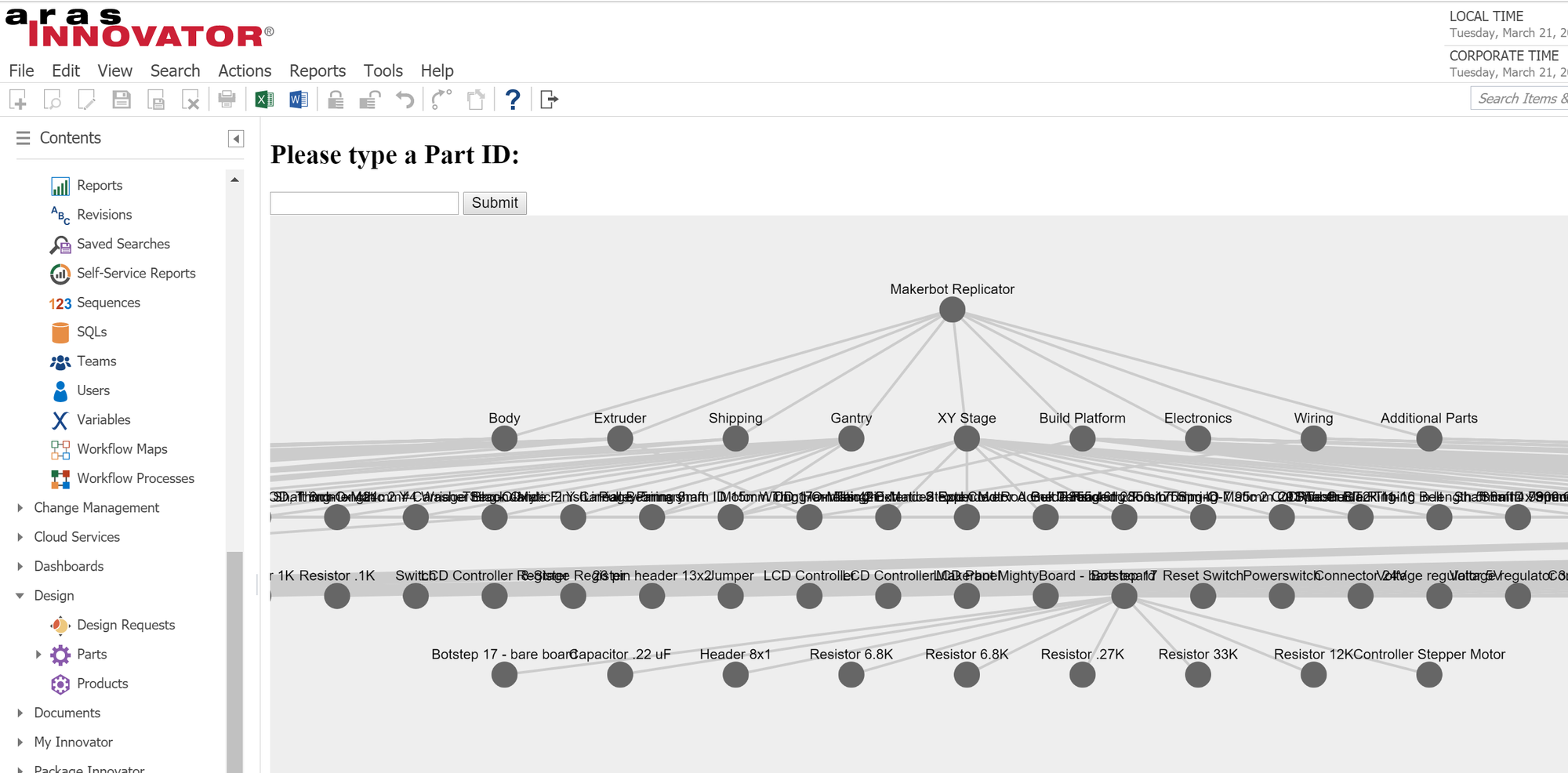
Task: Collapse the Contents sidebar panel
Action: pyautogui.click(x=236, y=139)
